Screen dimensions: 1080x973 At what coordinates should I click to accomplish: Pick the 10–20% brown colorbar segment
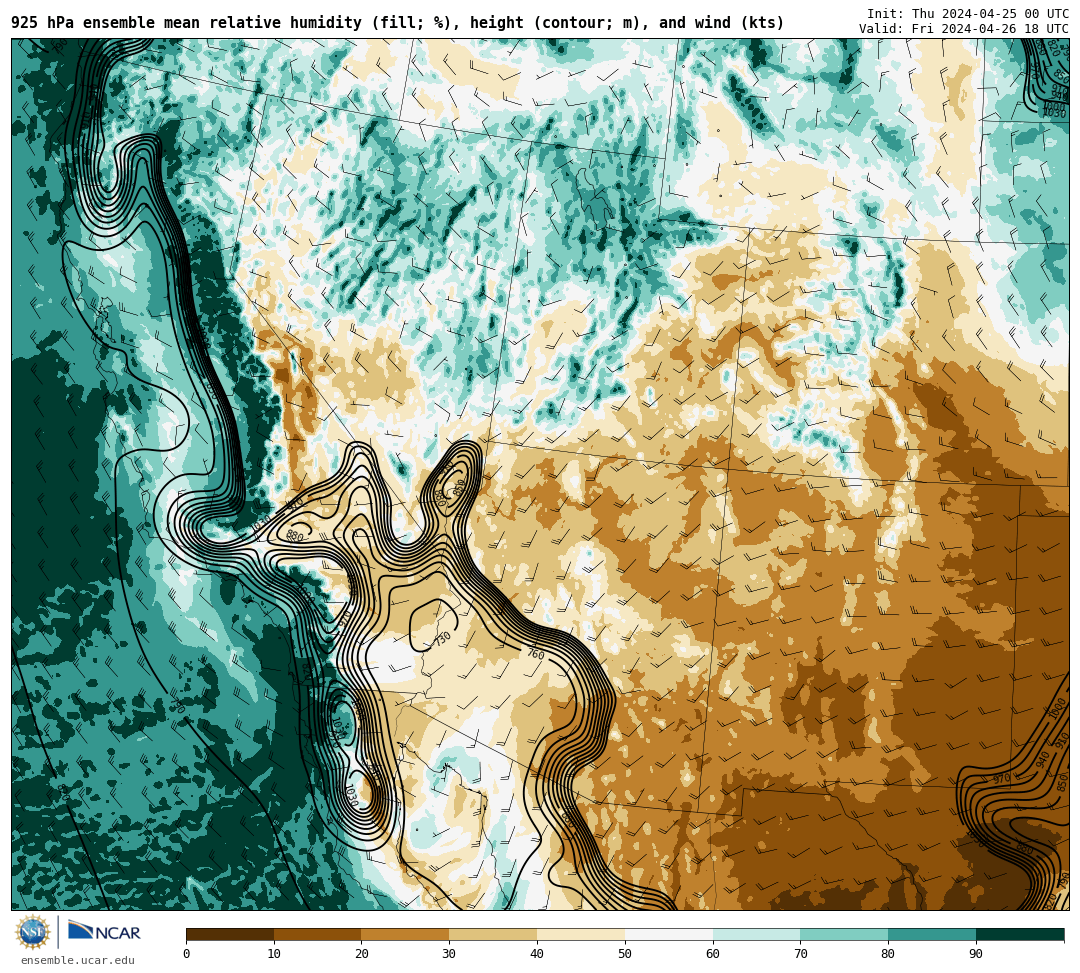pyautogui.click(x=318, y=934)
